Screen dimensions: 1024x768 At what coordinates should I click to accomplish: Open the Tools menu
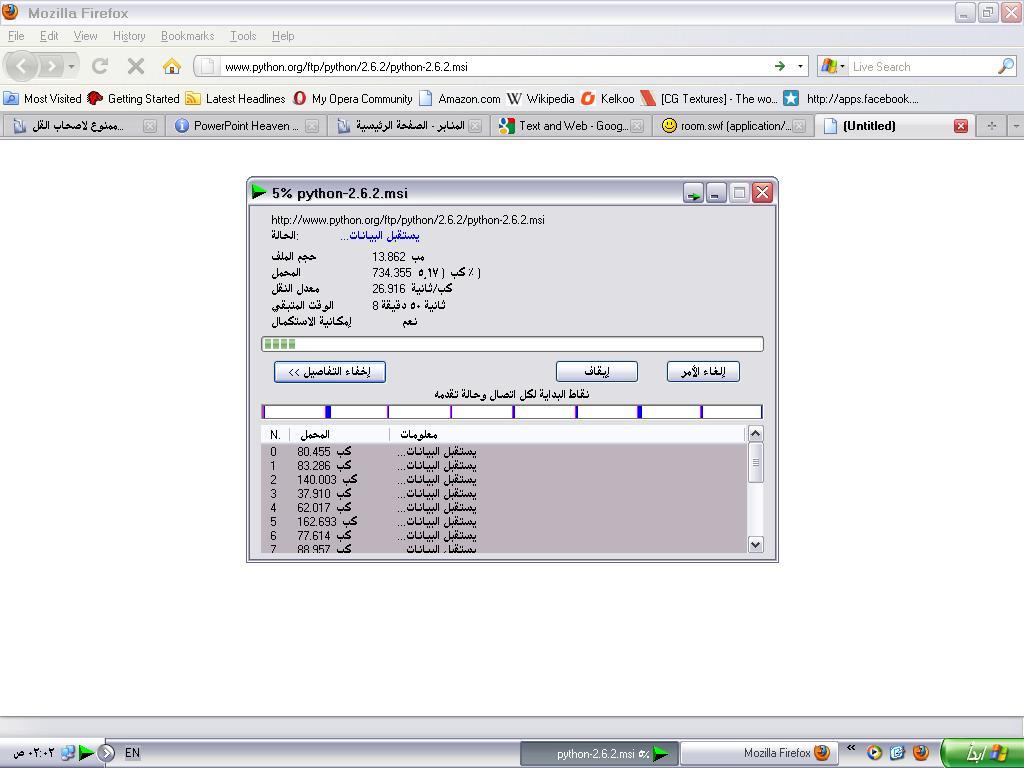243,36
